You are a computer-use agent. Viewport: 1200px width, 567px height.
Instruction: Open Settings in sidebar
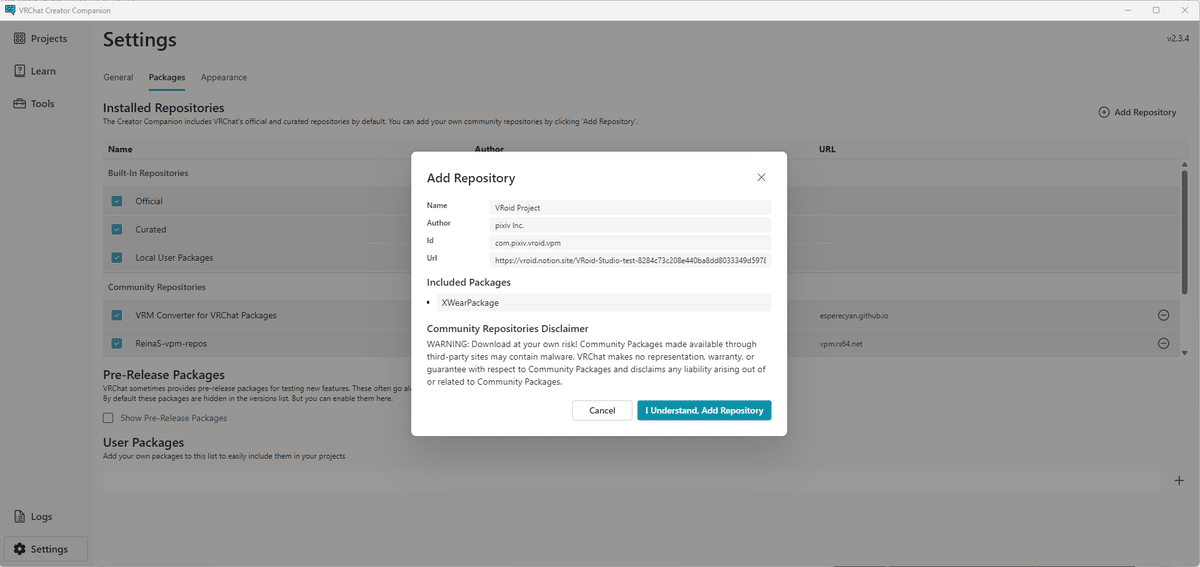pyautogui.click(x=46, y=549)
